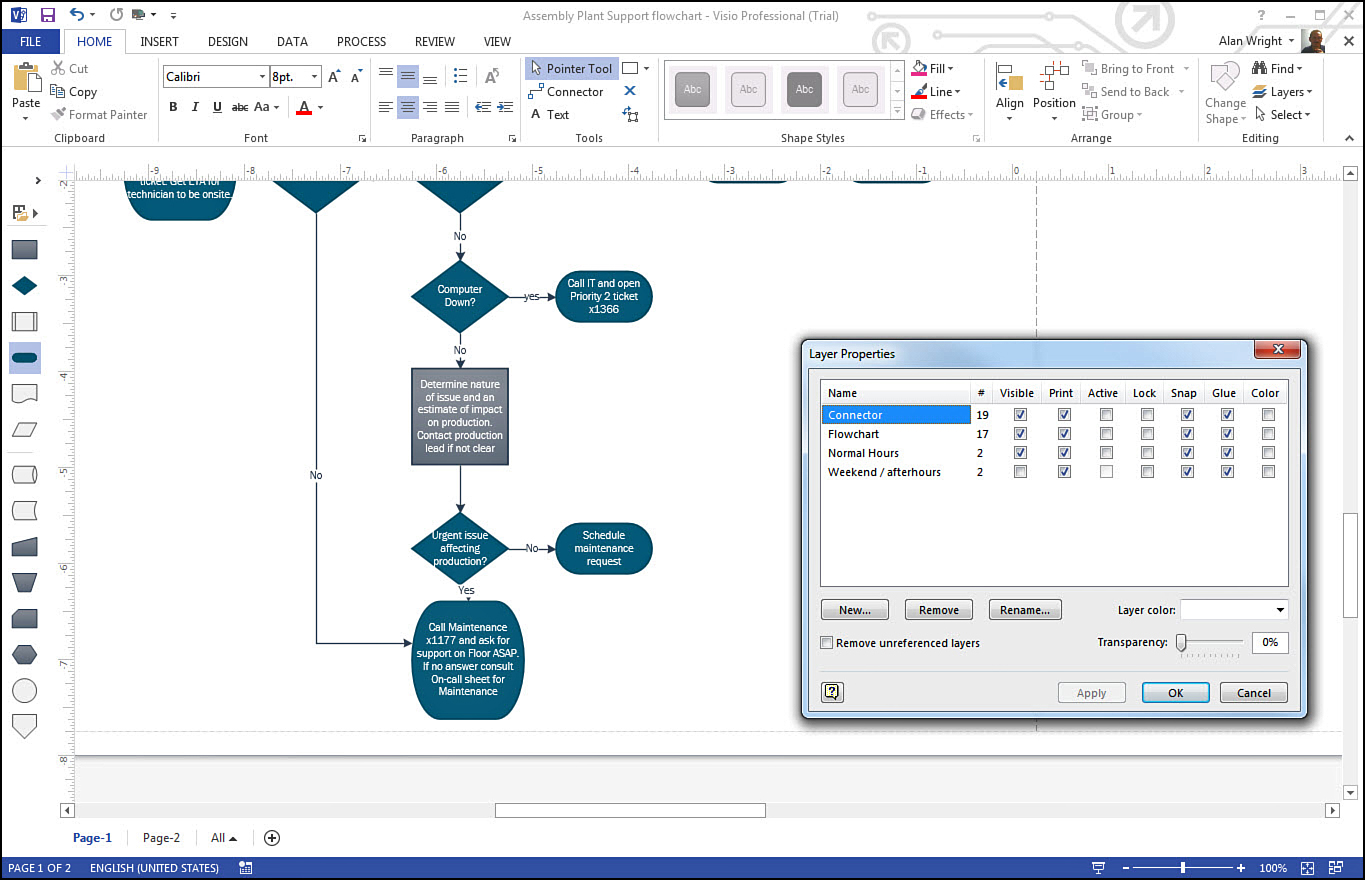This screenshot has height=880, width=1365.
Task: Toggle Glue for Weekend / afterhours layer
Action: point(1227,472)
